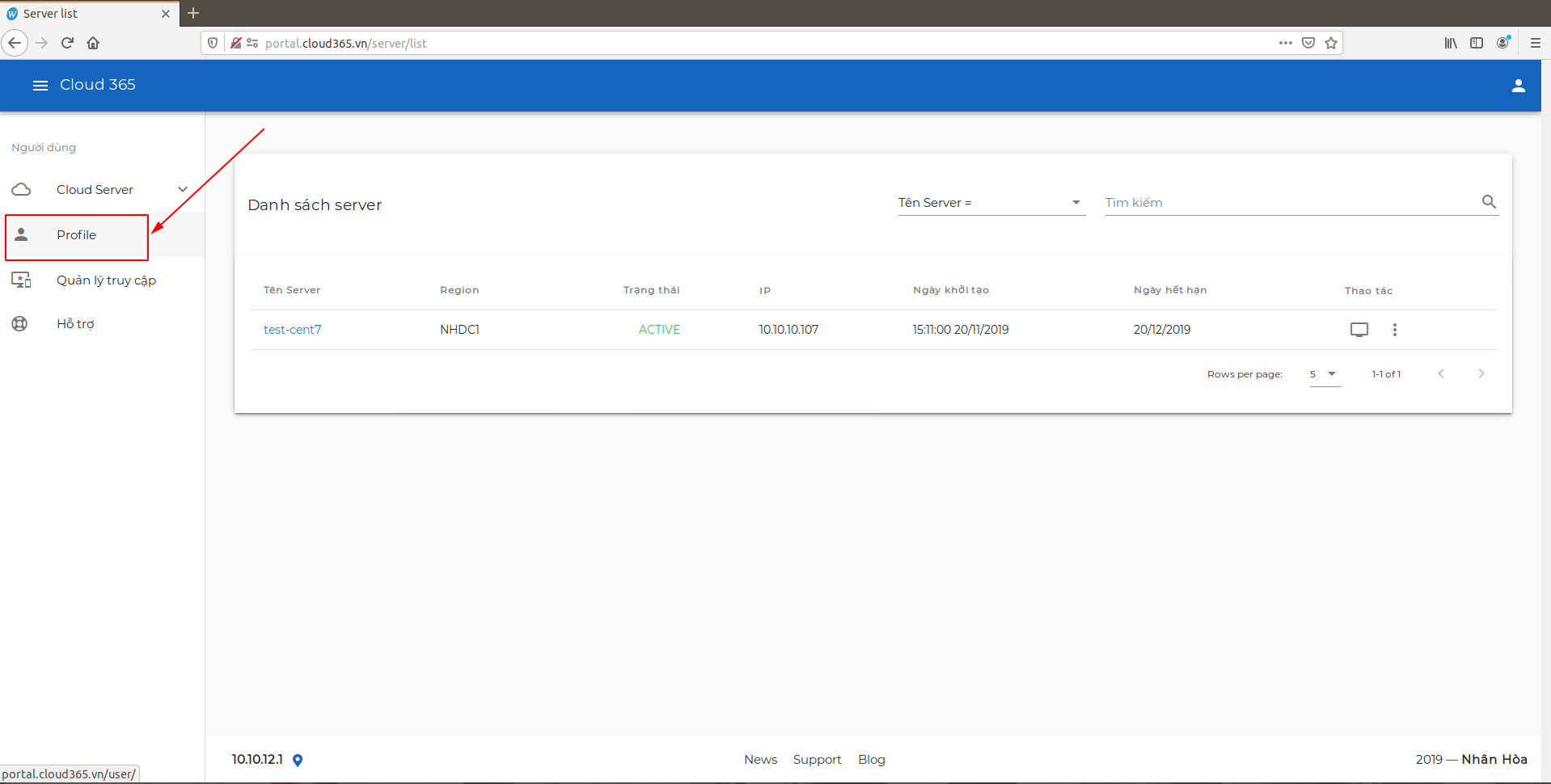Click the IP column header
1551x784 pixels.
click(765, 291)
